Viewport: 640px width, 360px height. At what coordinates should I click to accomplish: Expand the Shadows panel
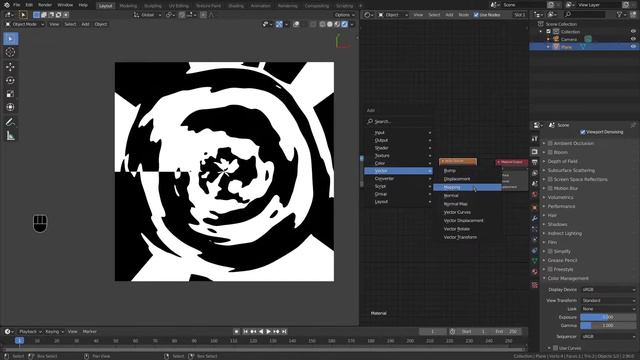point(557,224)
